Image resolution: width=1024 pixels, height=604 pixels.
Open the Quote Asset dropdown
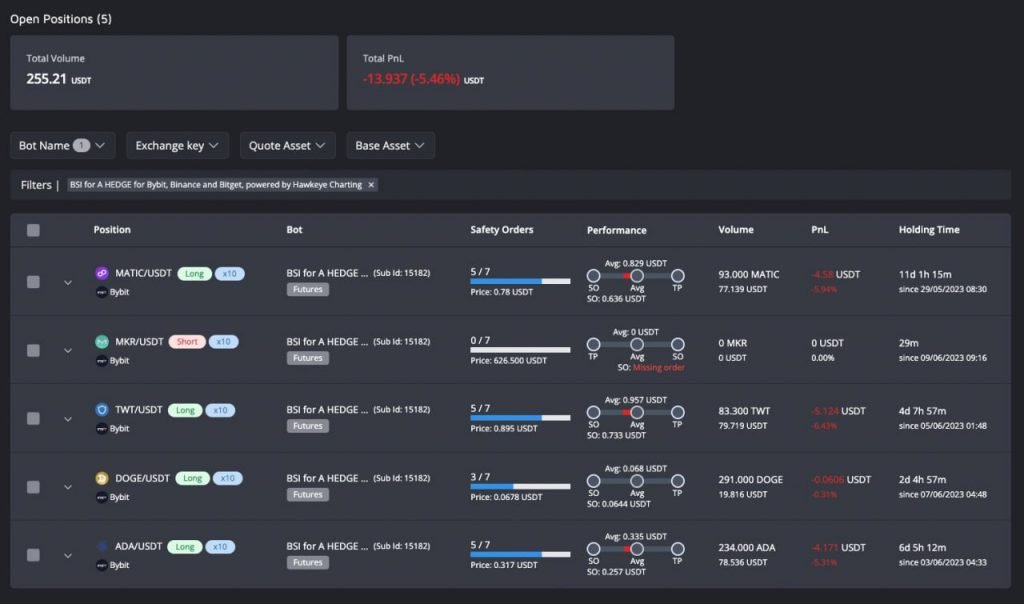tap(287, 145)
